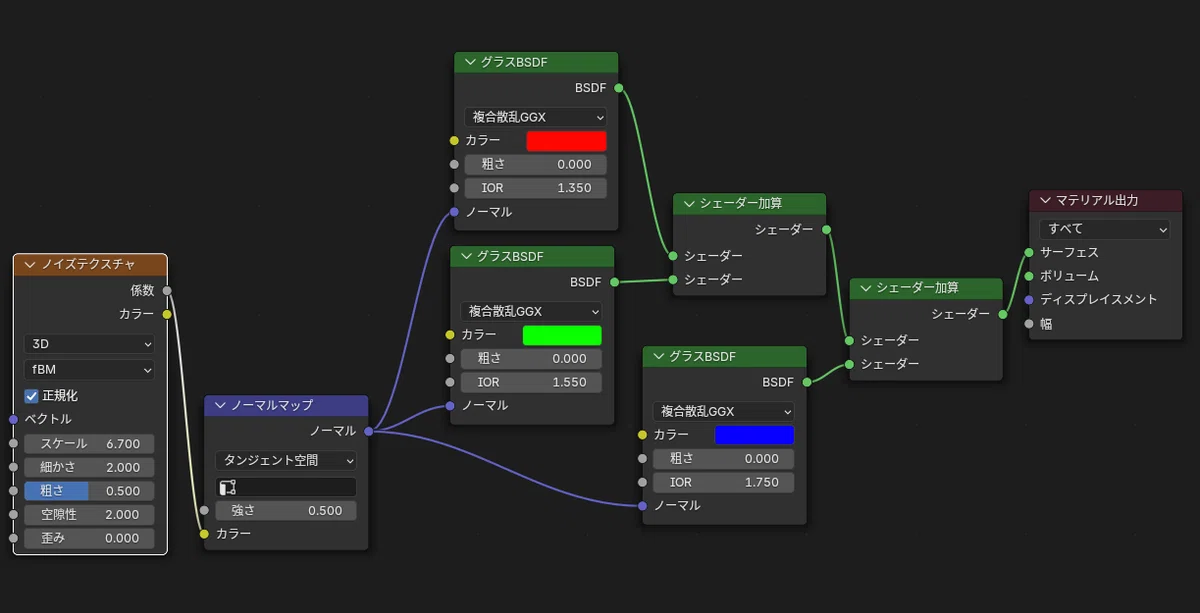Click the ボリューム input socket

click(1029, 276)
